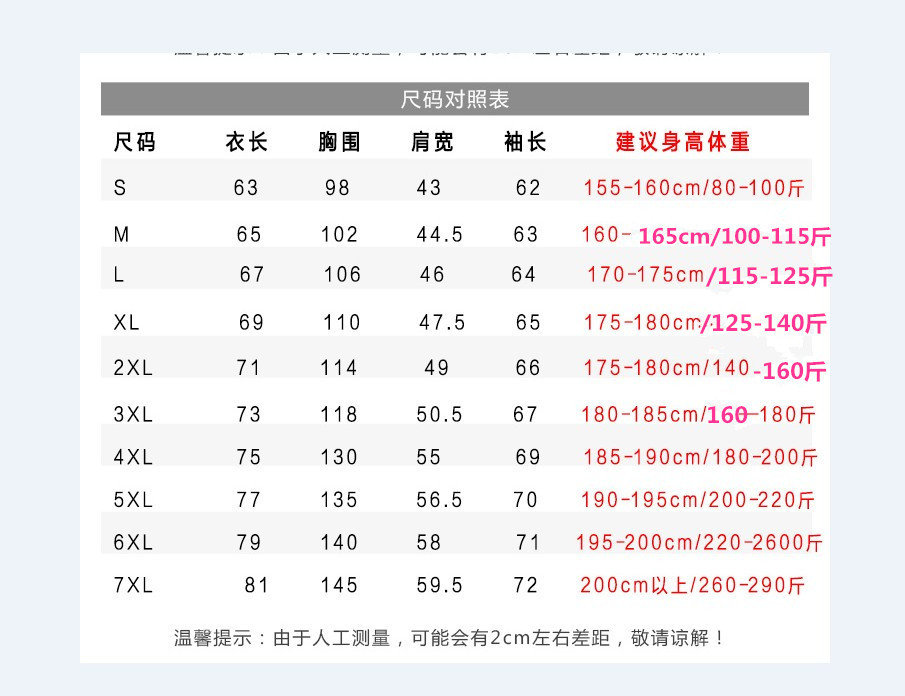
Task: Select size XL row label
Action: pos(122,321)
